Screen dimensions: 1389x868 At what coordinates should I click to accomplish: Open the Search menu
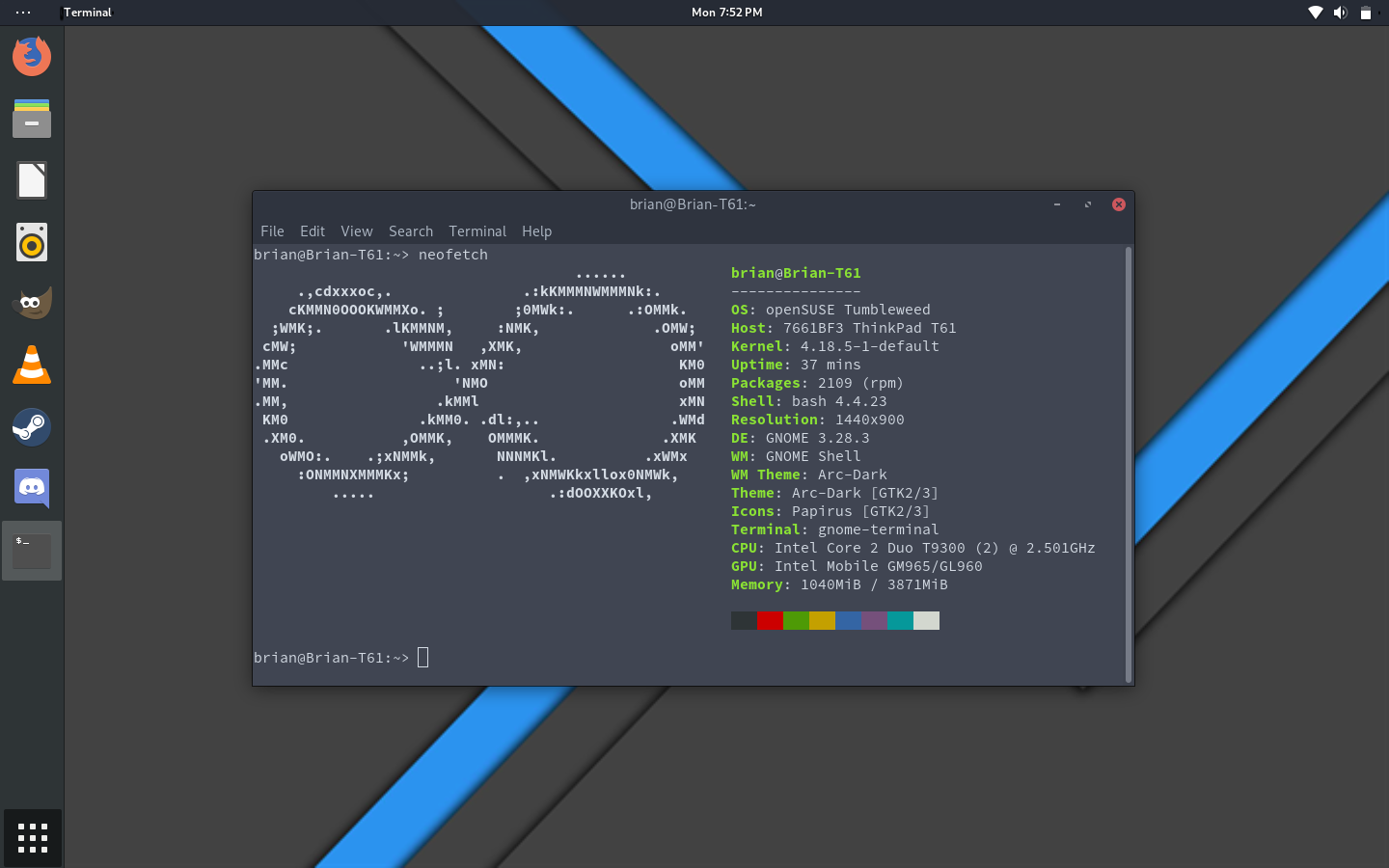(411, 231)
